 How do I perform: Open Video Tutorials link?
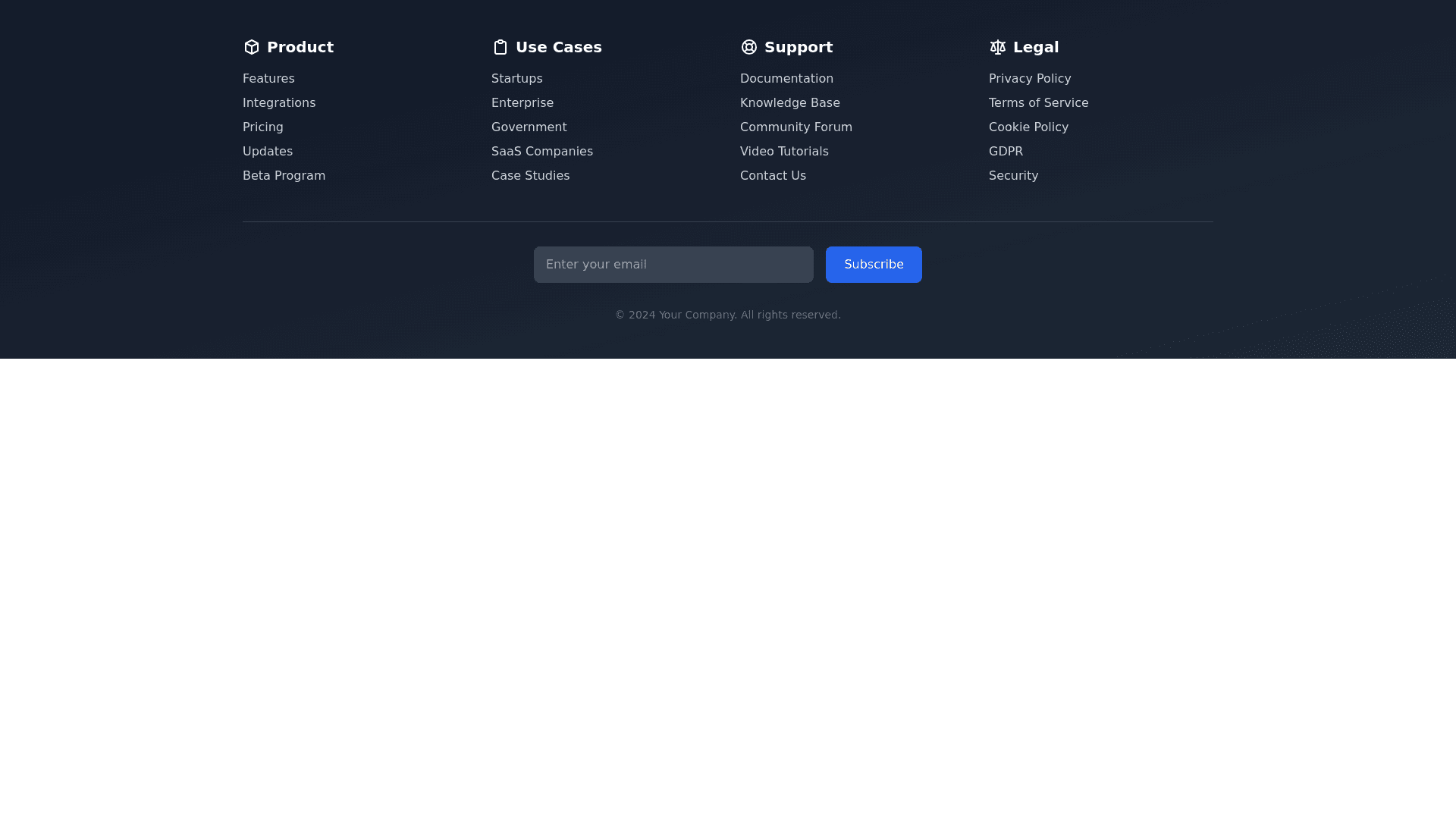coord(784,152)
